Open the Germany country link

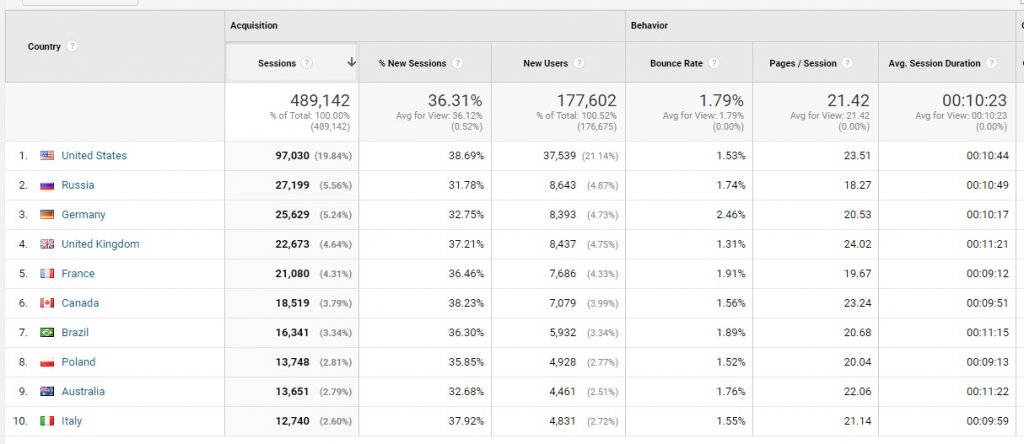click(x=83, y=215)
